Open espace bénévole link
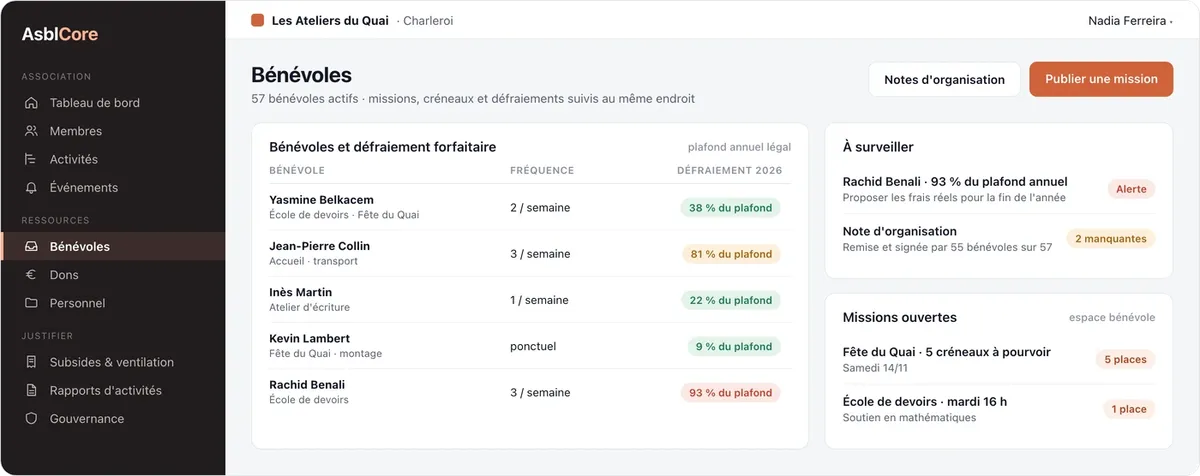This screenshot has width=1200, height=476. (1112, 318)
